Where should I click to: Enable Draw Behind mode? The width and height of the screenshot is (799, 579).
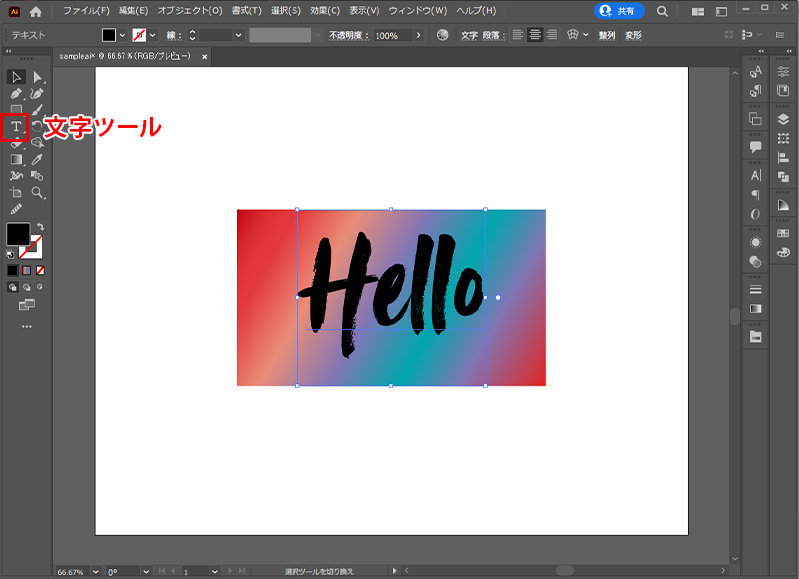pos(26,287)
